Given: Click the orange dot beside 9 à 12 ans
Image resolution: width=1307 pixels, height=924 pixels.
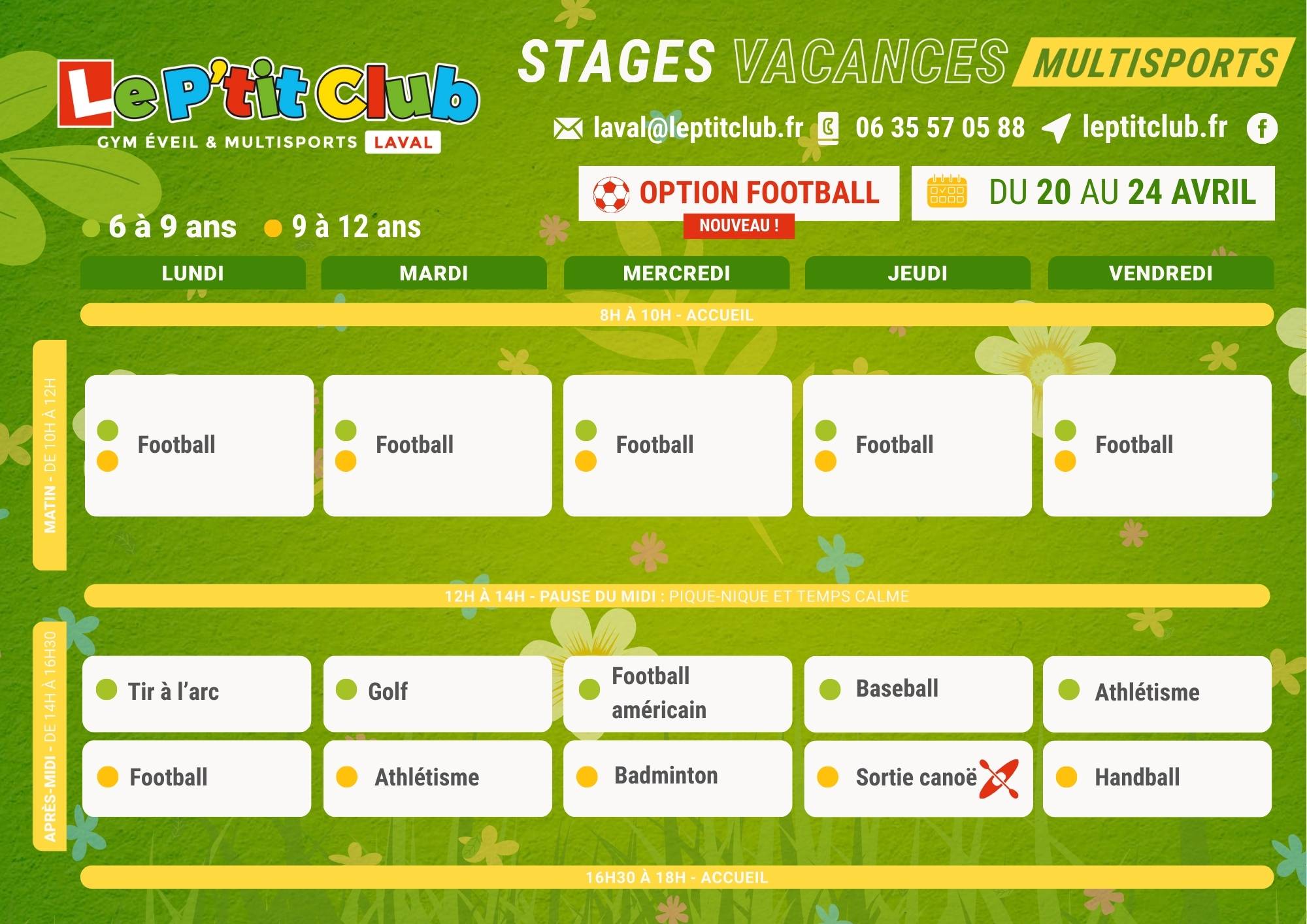Looking at the screenshot, I should tap(273, 228).
